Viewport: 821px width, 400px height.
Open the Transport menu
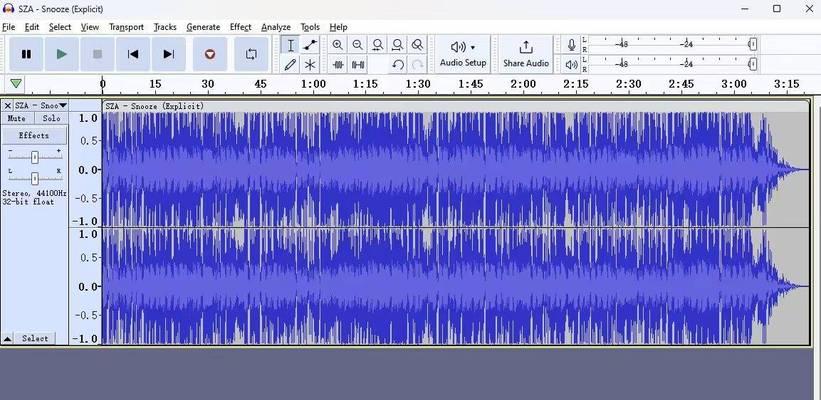tap(126, 27)
